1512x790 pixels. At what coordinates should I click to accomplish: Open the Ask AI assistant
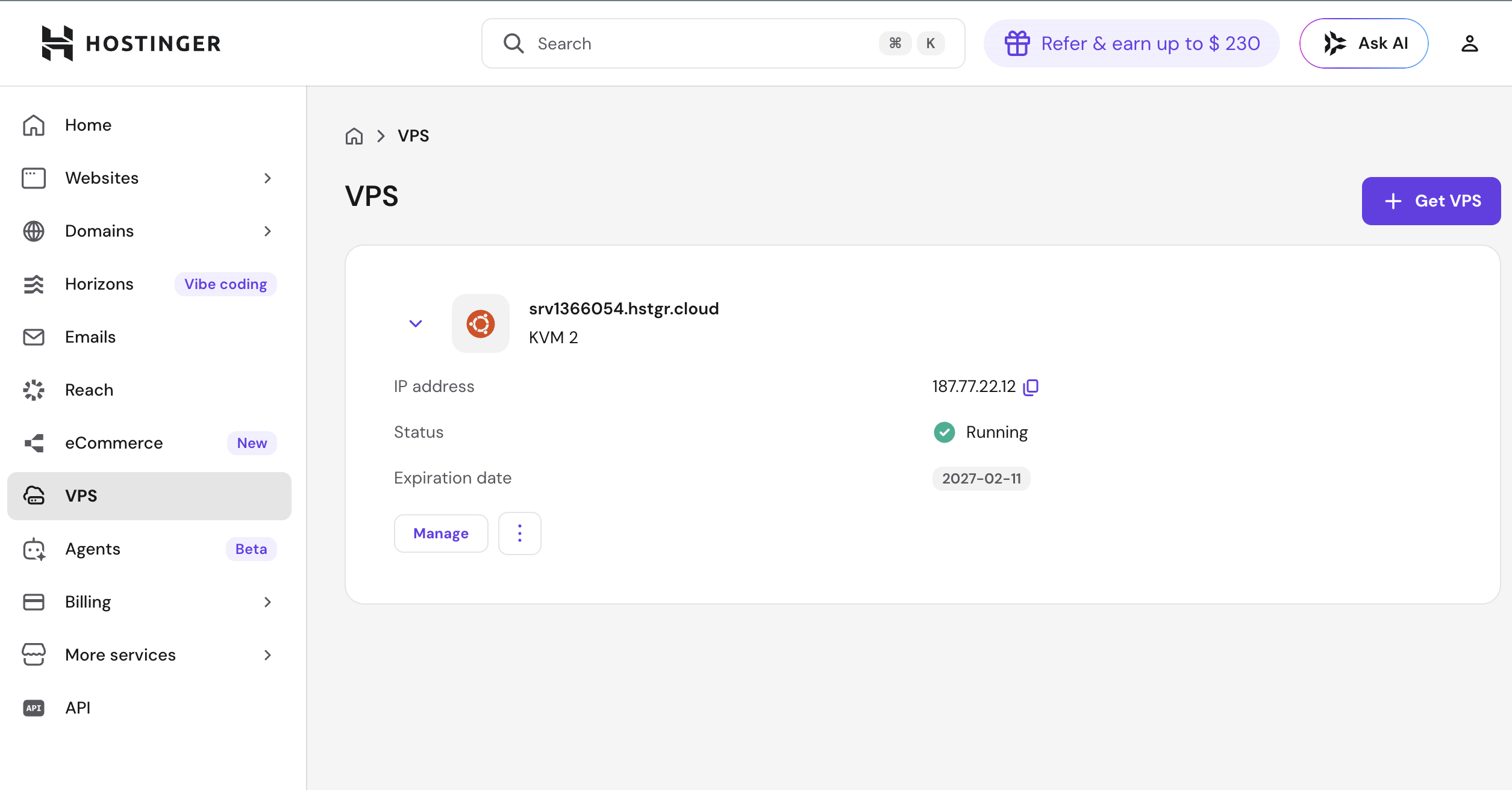click(x=1364, y=43)
